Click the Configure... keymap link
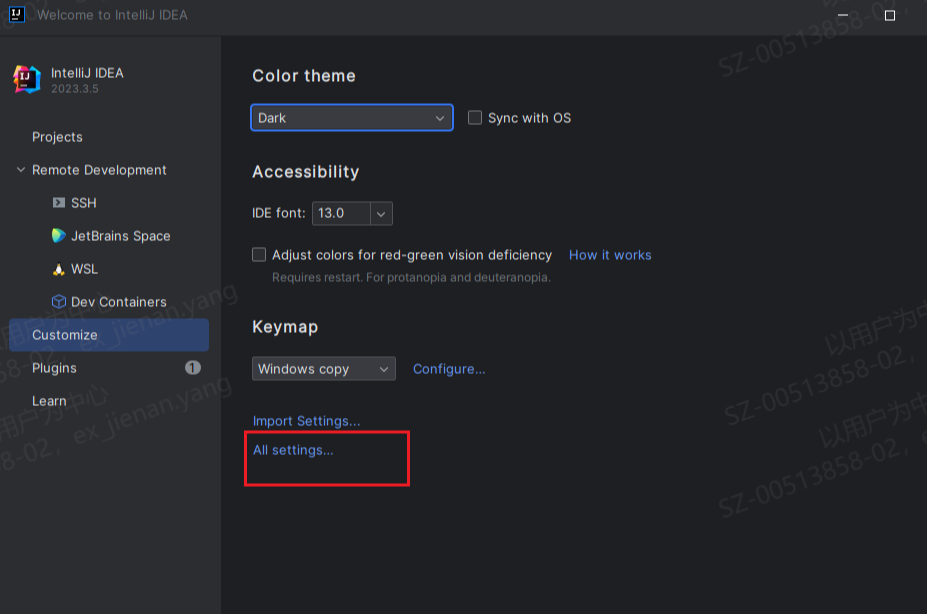 click(449, 369)
